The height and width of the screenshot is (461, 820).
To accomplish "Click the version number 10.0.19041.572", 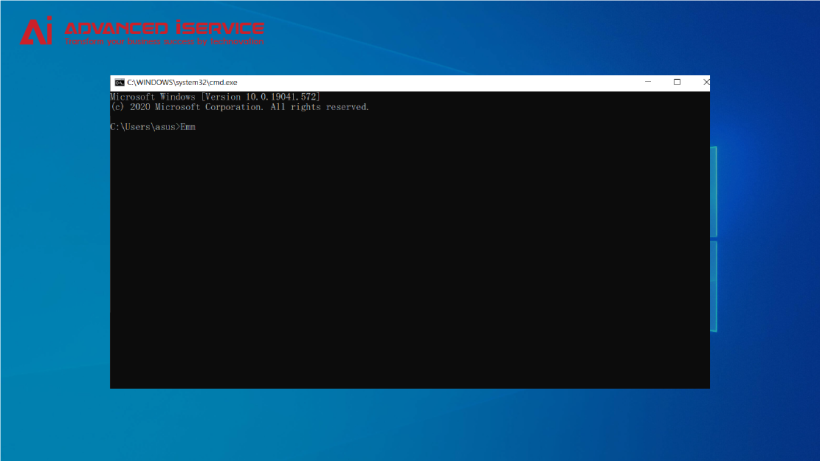I will [281, 96].
